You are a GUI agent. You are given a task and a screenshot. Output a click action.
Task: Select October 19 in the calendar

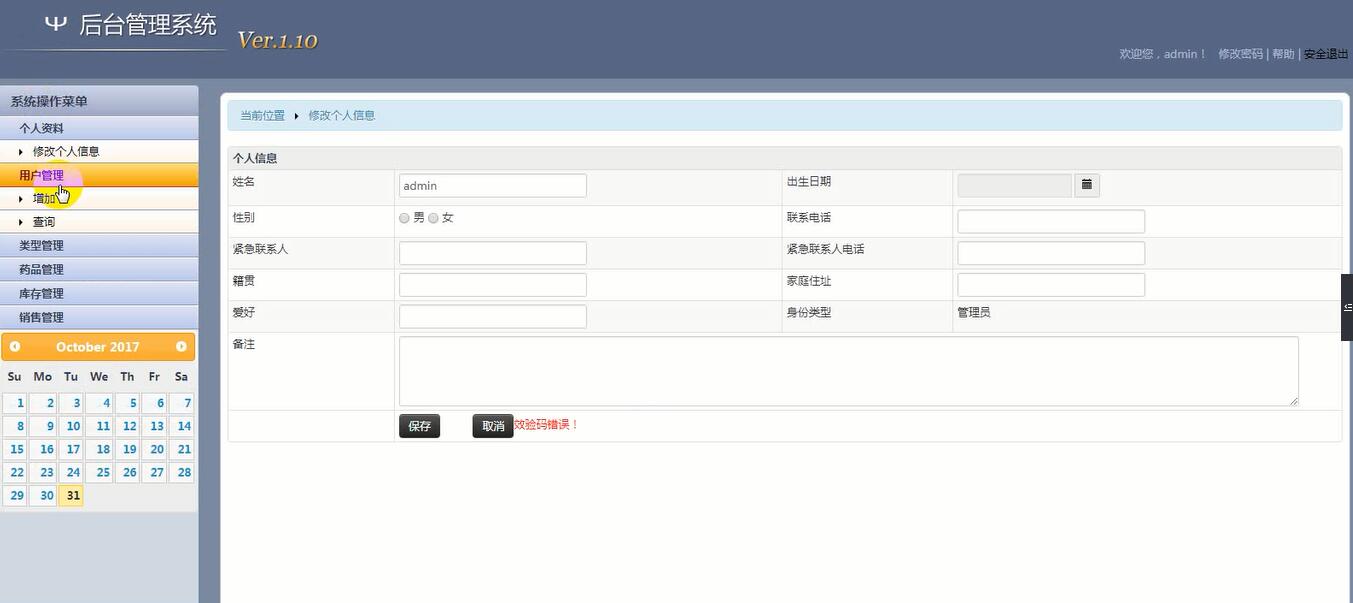pos(127,449)
